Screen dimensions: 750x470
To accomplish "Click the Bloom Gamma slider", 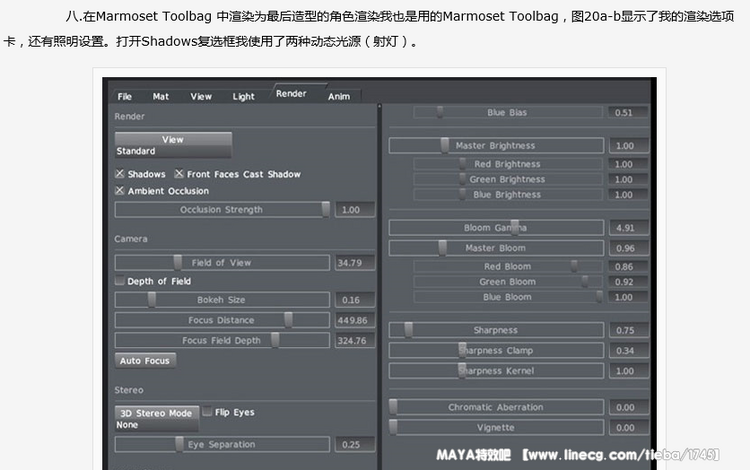I will (495, 228).
